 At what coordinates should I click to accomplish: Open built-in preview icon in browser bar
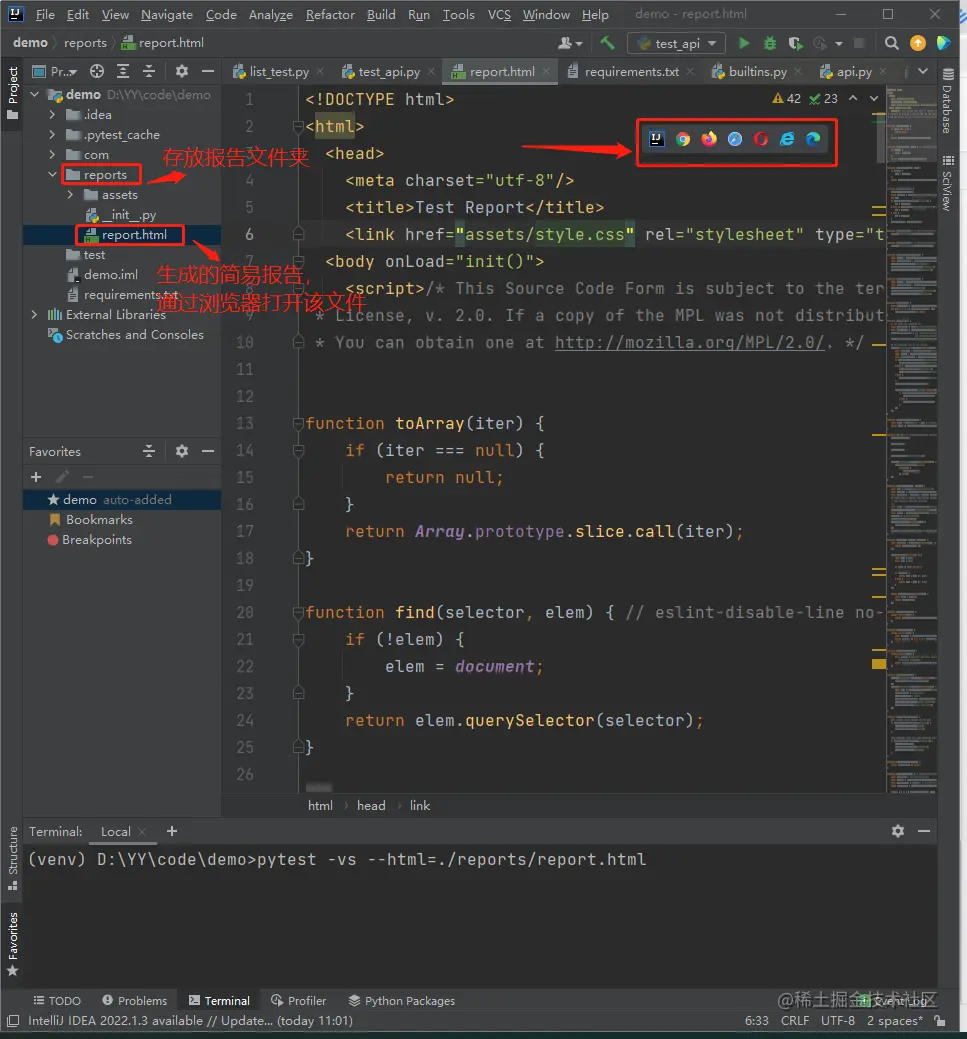(x=657, y=139)
